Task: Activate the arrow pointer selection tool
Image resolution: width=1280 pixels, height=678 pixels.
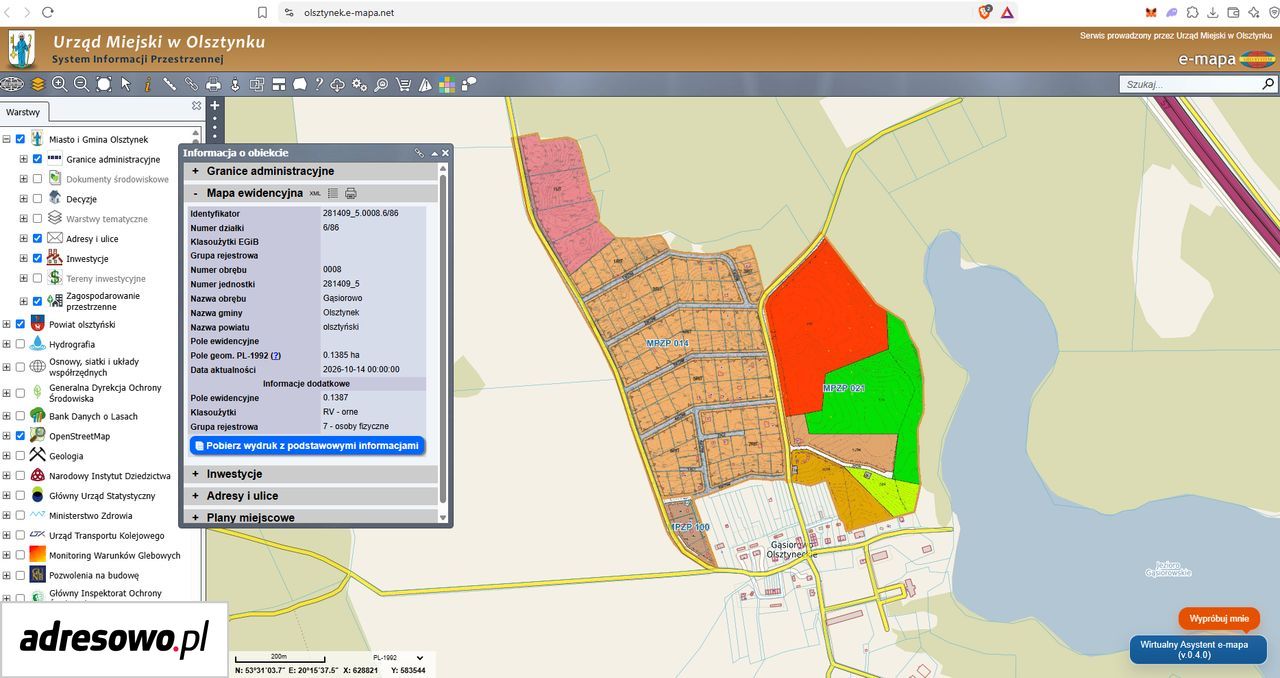Action: pos(126,84)
